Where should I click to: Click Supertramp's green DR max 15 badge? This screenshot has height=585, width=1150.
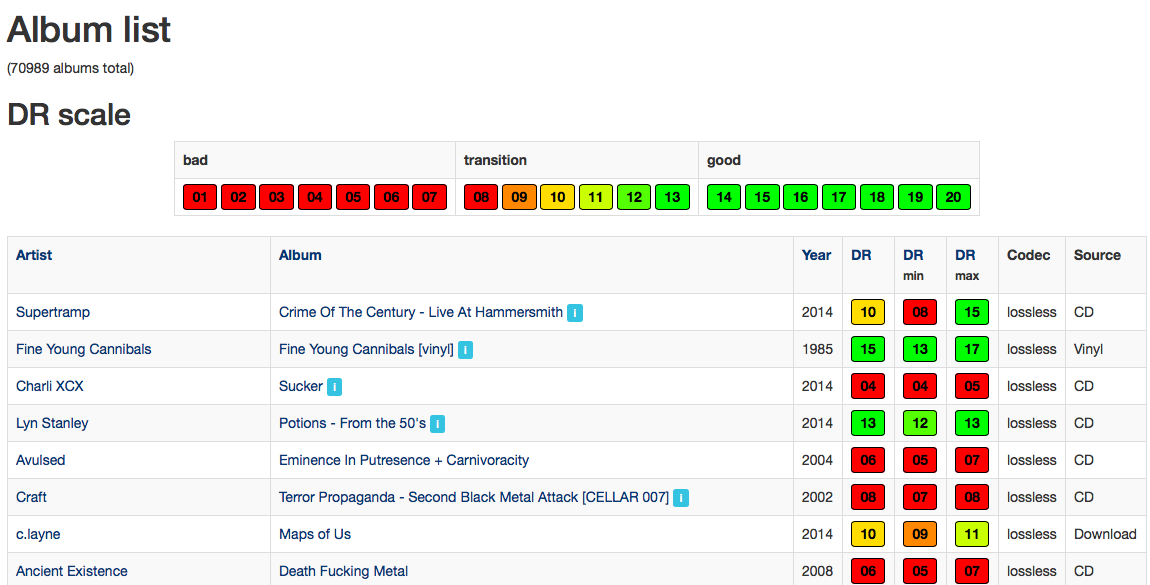coord(972,312)
